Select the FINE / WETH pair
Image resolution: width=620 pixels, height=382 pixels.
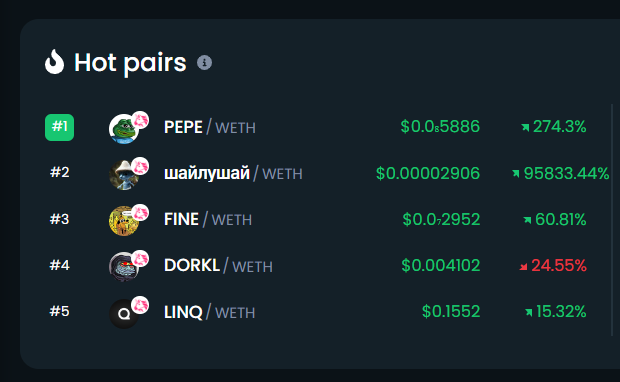(x=208, y=219)
